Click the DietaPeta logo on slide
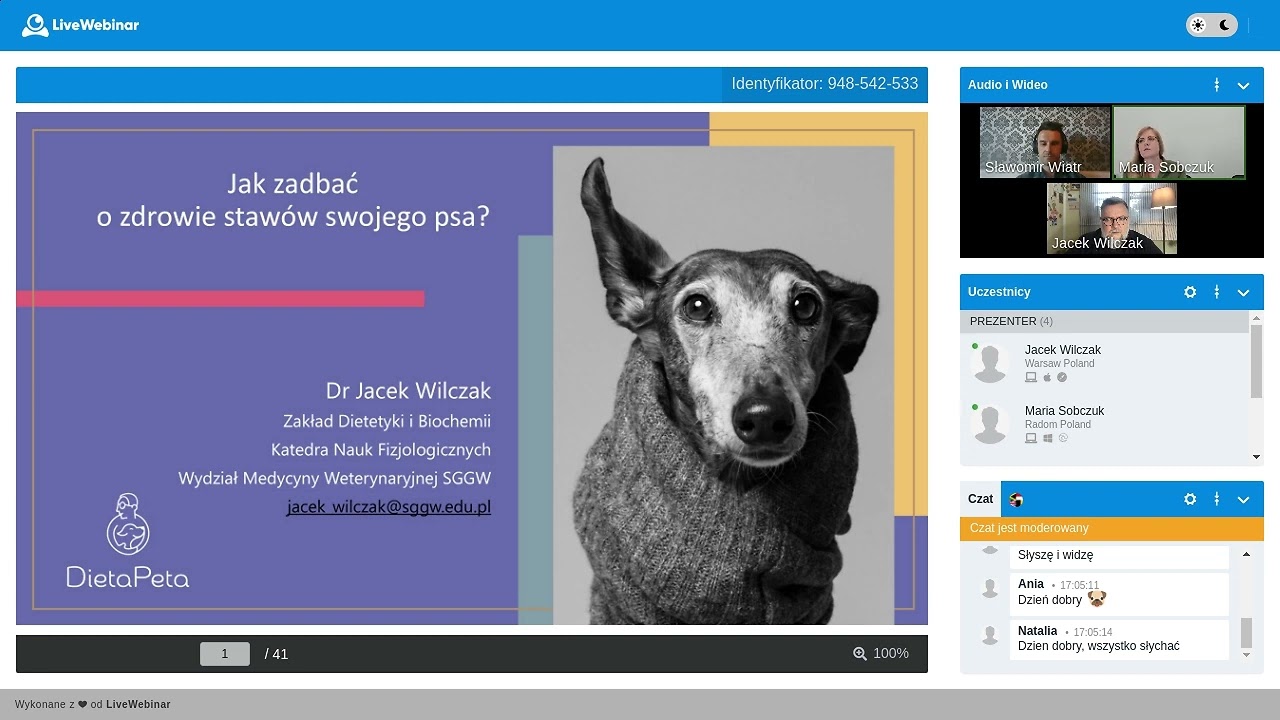The height and width of the screenshot is (720, 1280). pos(128,540)
